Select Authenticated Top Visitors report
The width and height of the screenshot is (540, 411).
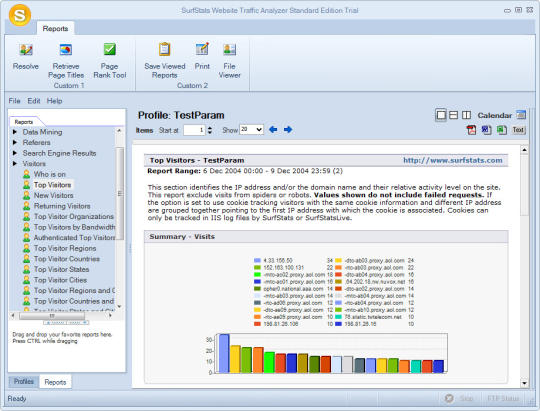click(x=74, y=238)
